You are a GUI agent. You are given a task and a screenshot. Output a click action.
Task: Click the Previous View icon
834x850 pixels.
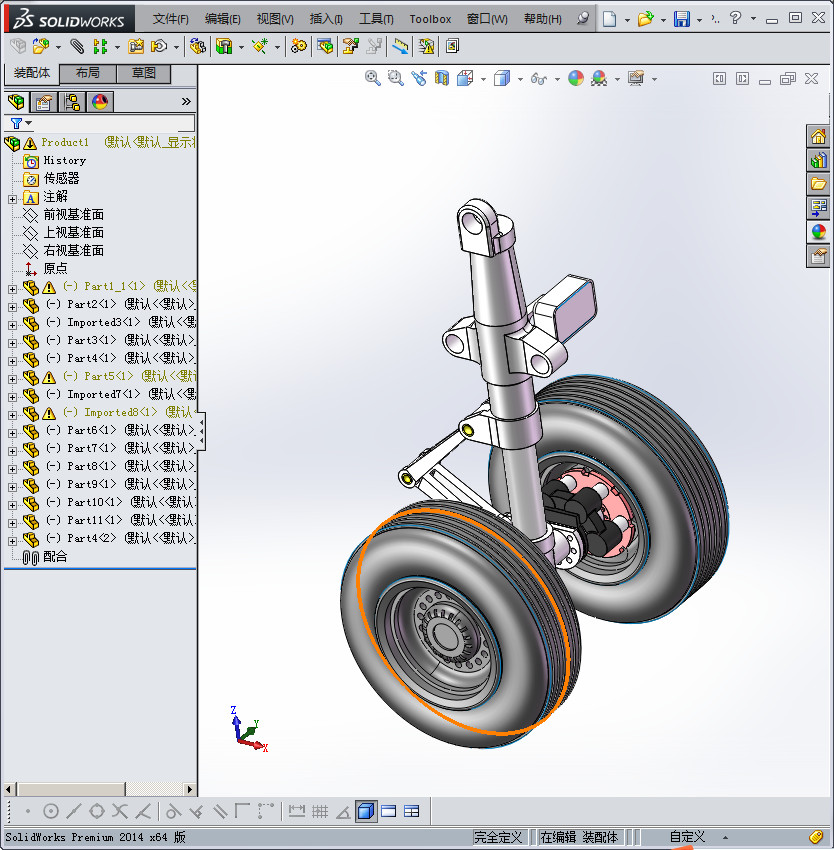click(419, 79)
